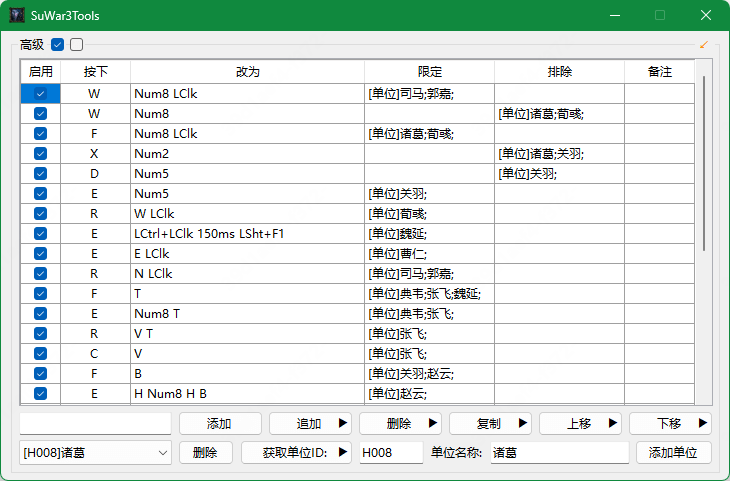Click the orange arrow icon at top right
The height and width of the screenshot is (481, 730).
704,44
